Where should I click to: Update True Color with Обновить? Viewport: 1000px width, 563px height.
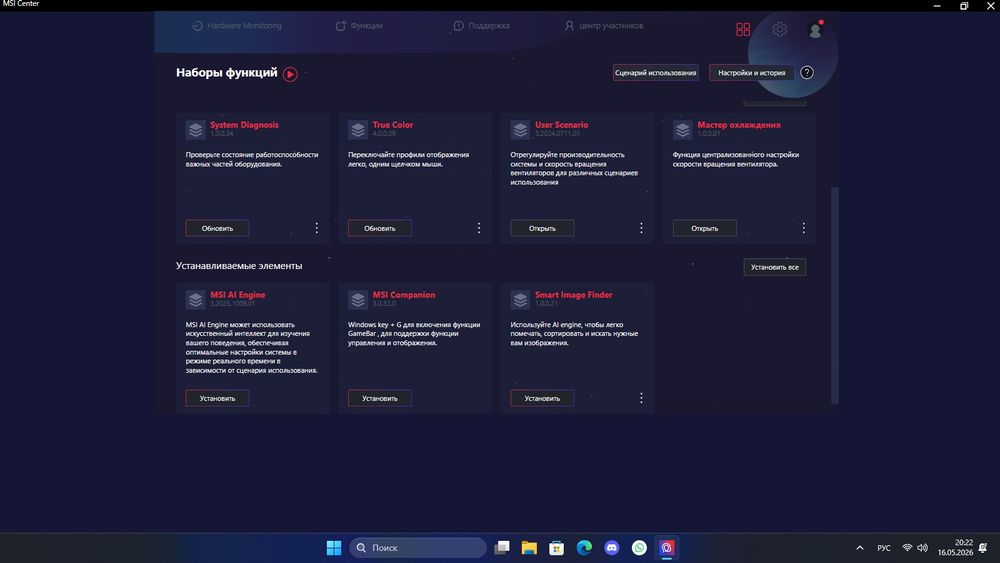point(380,228)
